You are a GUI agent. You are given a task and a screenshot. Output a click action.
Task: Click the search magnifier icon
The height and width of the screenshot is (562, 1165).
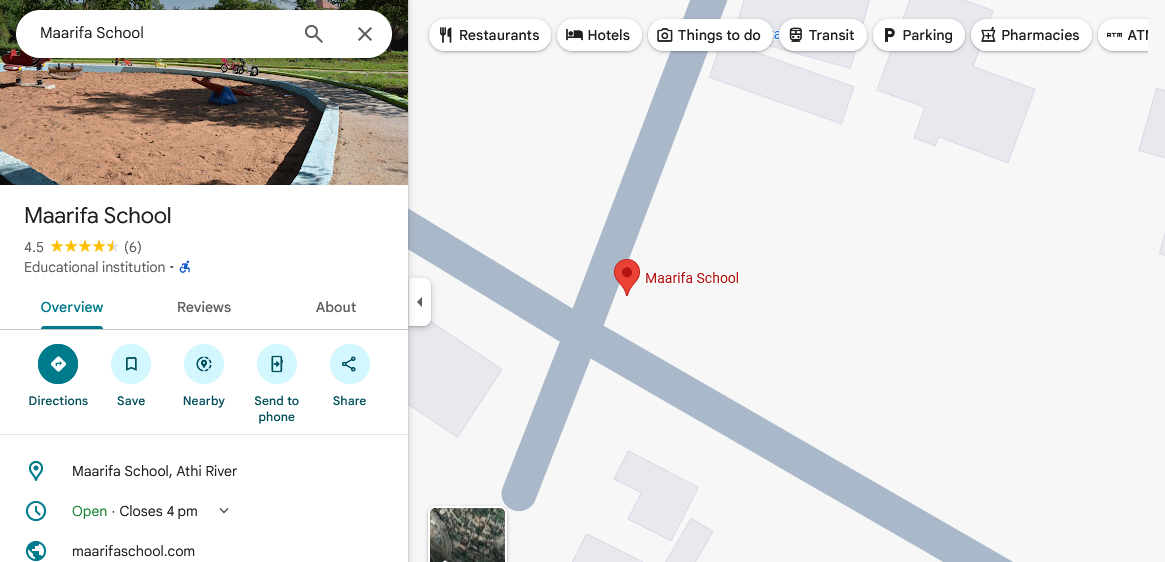pyautogui.click(x=314, y=34)
